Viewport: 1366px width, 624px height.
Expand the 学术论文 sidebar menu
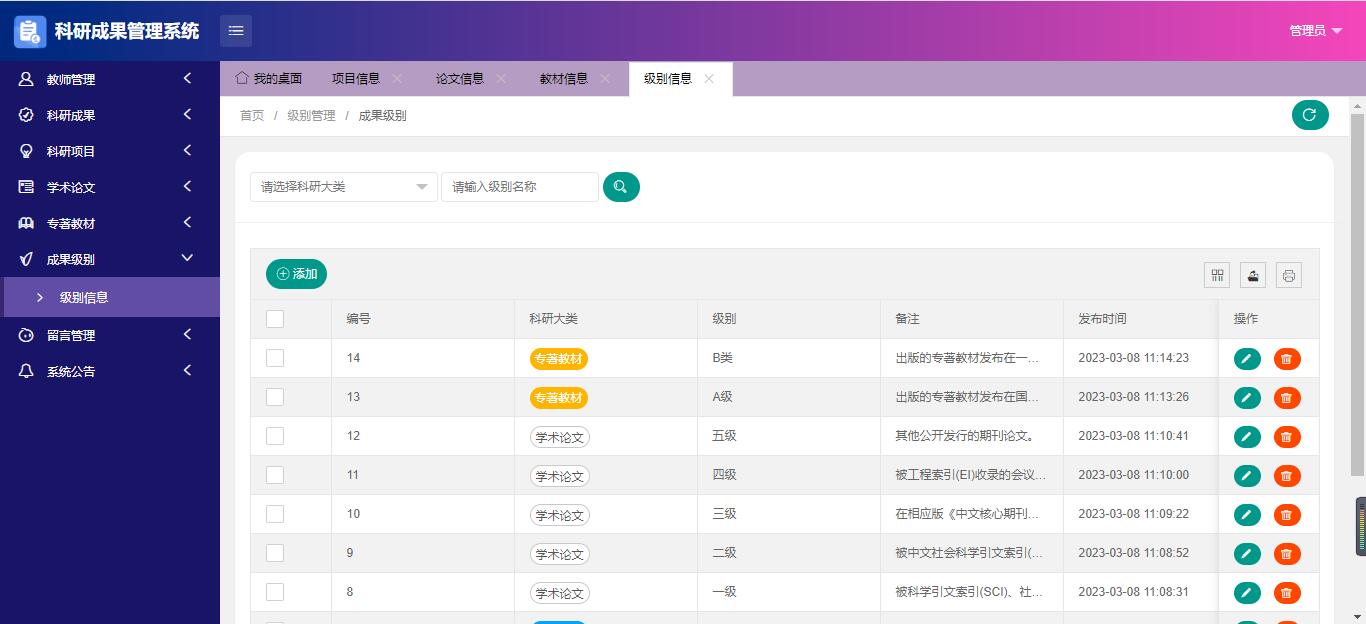[110, 187]
